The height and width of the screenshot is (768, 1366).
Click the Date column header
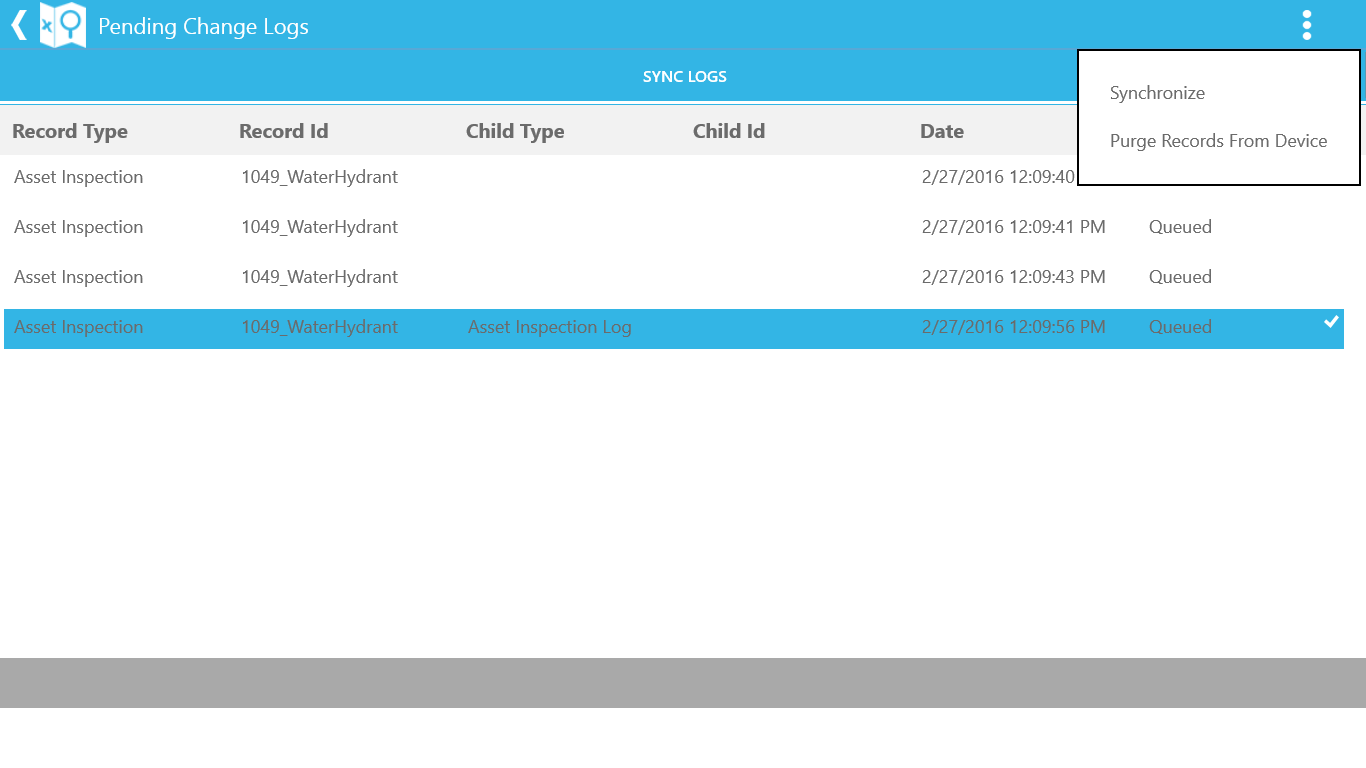pos(942,131)
